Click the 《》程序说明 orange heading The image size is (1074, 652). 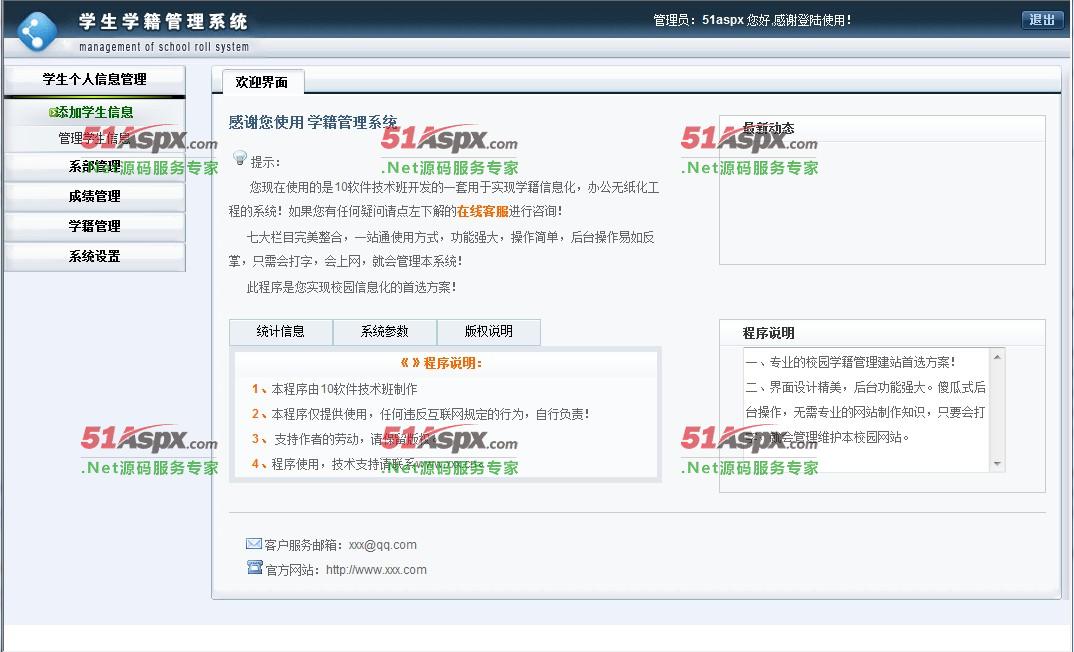pos(442,363)
